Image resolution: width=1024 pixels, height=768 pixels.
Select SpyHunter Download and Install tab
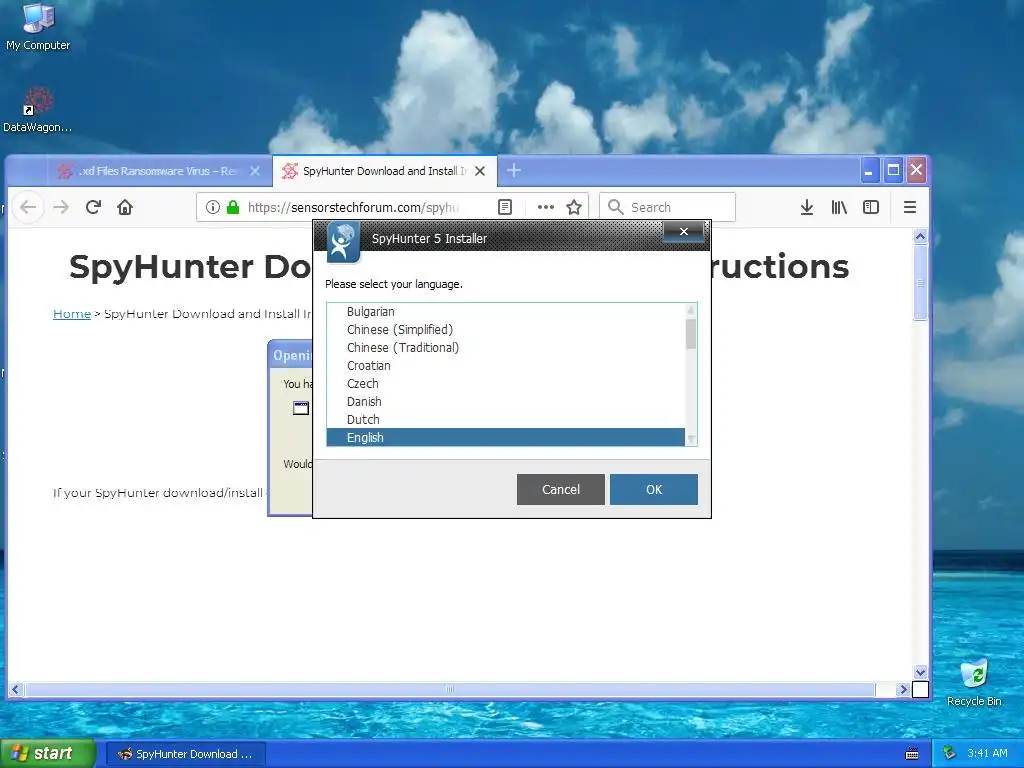[x=383, y=170]
